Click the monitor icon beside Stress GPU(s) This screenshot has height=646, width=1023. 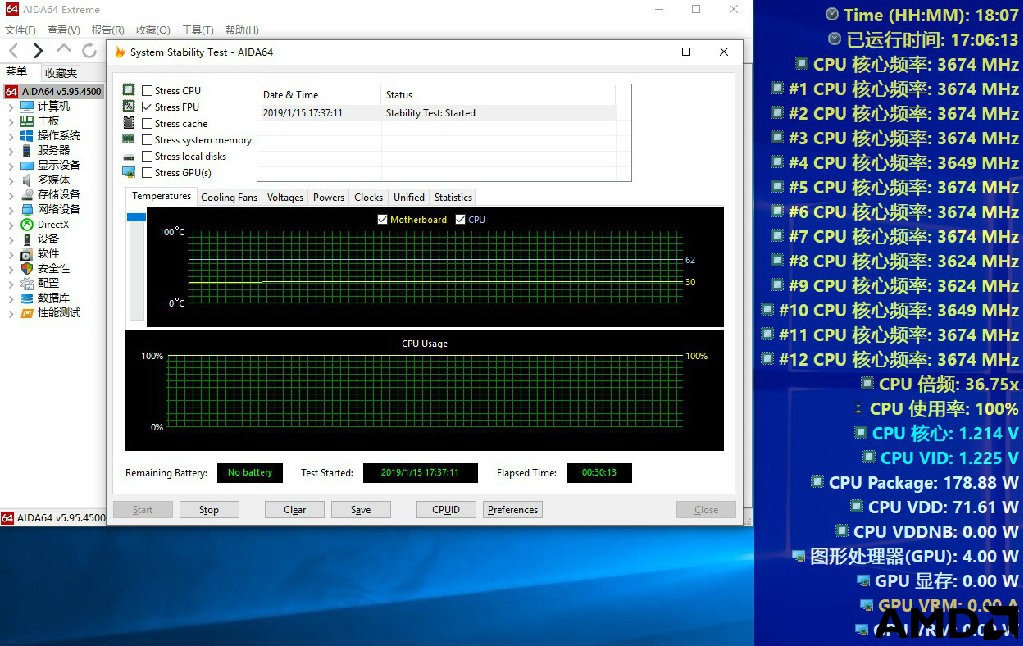tap(129, 172)
